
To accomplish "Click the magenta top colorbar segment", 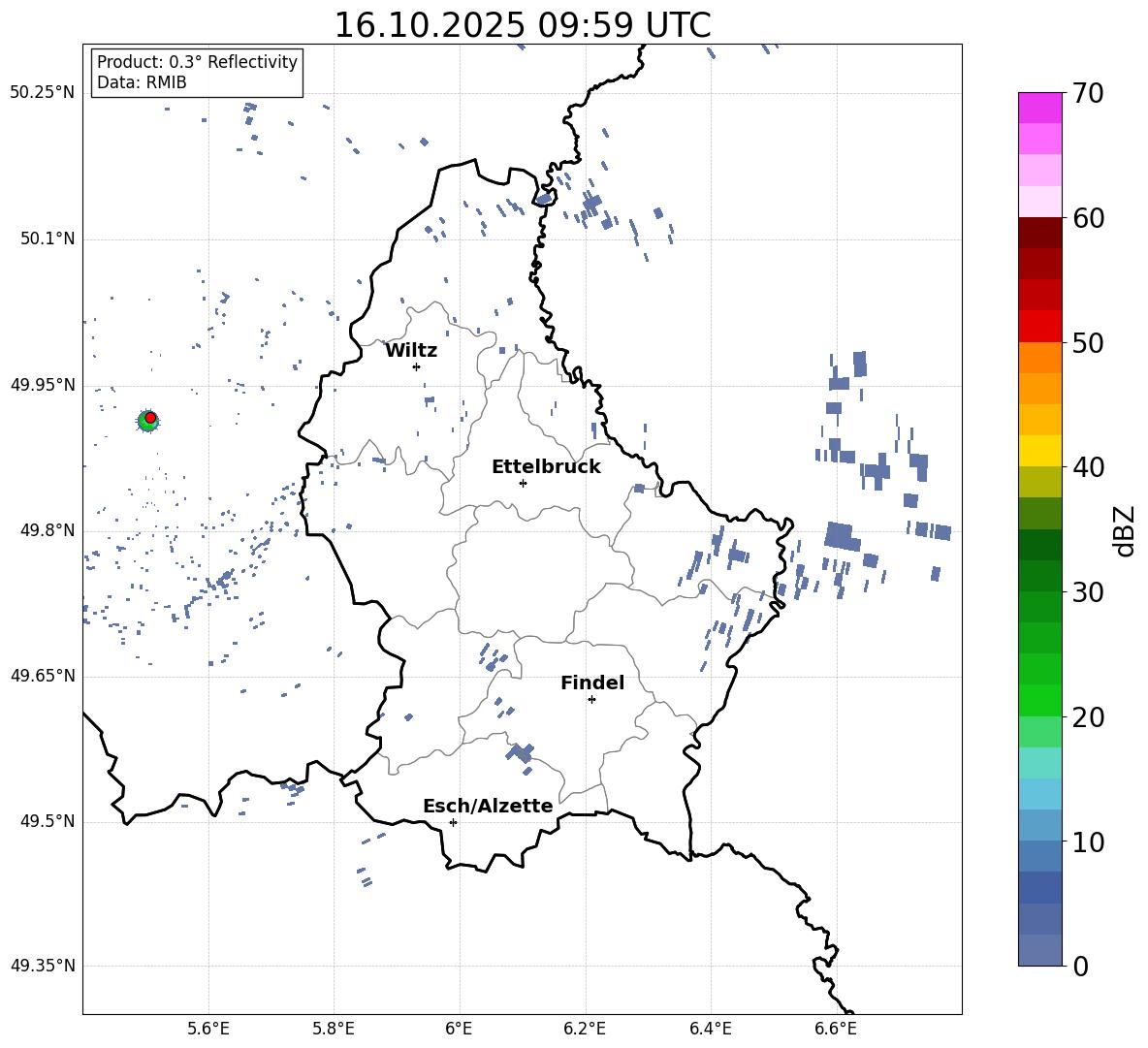I will [x=1039, y=108].
